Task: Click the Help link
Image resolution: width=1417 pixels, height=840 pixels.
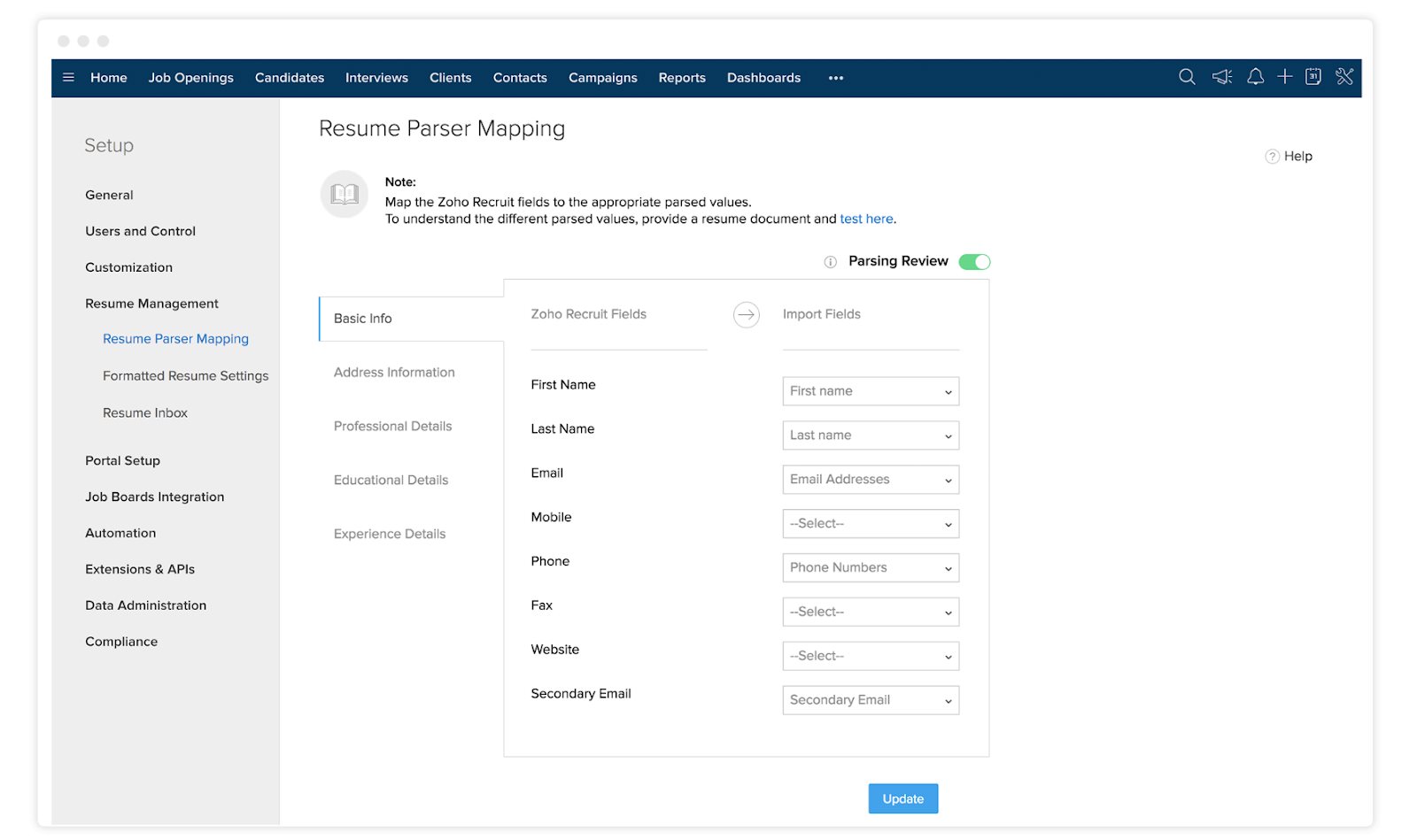Action: pyautogui.click(x=1298, y=157)
